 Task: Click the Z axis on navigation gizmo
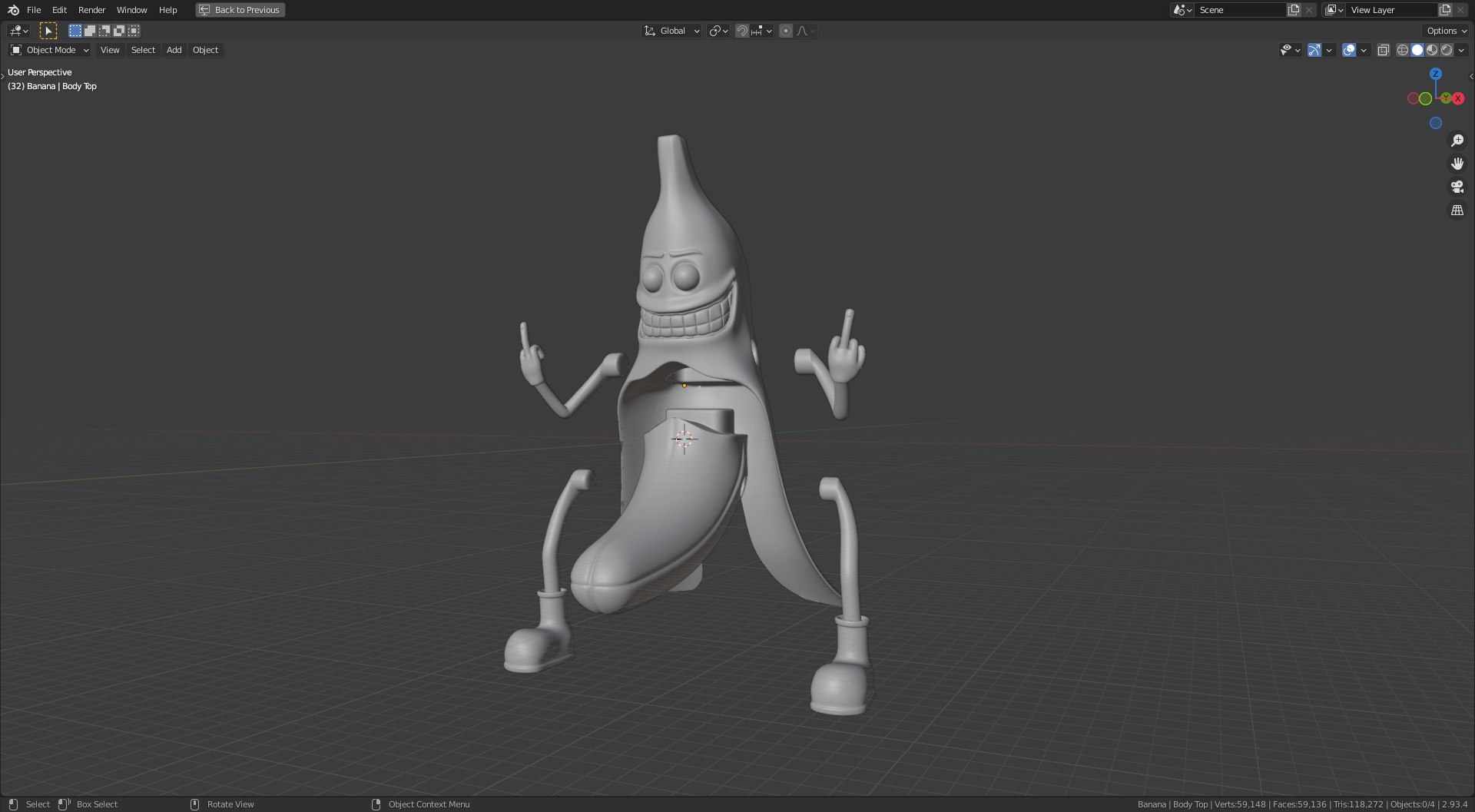pos(1436,74)
